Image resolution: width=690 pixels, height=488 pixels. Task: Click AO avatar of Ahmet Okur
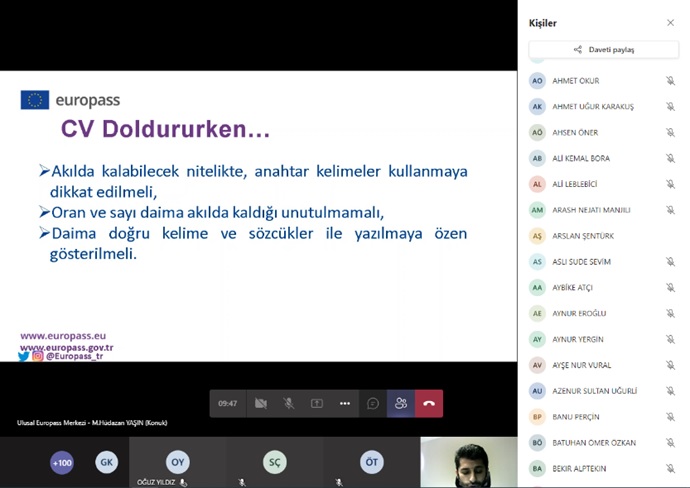(x=537, y=81)
